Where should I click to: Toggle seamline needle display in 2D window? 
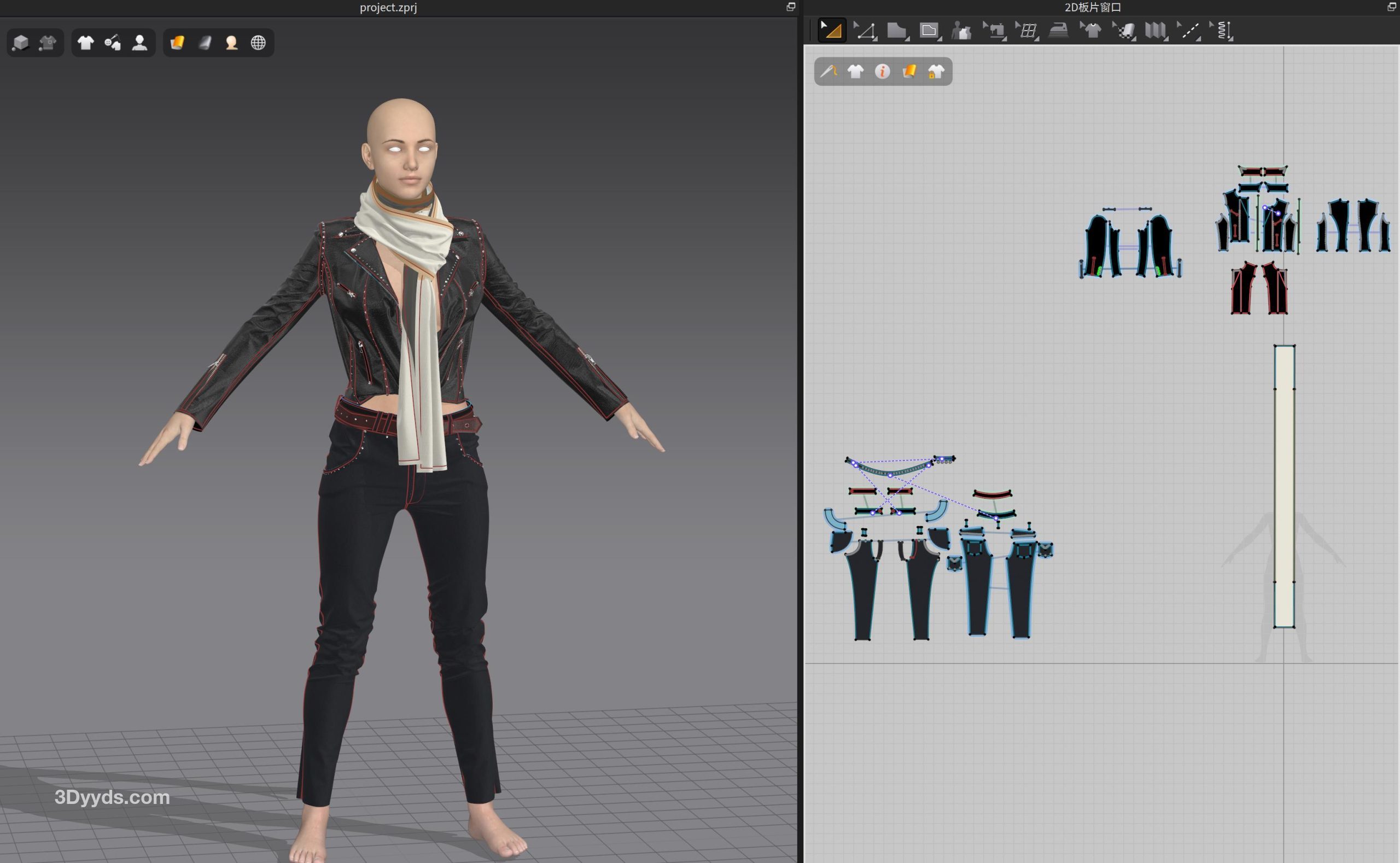828,72
